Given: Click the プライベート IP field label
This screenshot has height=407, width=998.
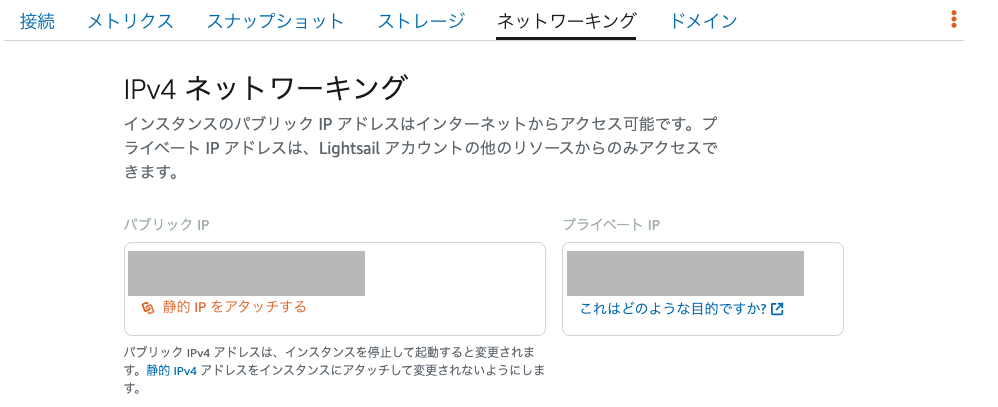Looking at the screenshot, I should 611,225.
